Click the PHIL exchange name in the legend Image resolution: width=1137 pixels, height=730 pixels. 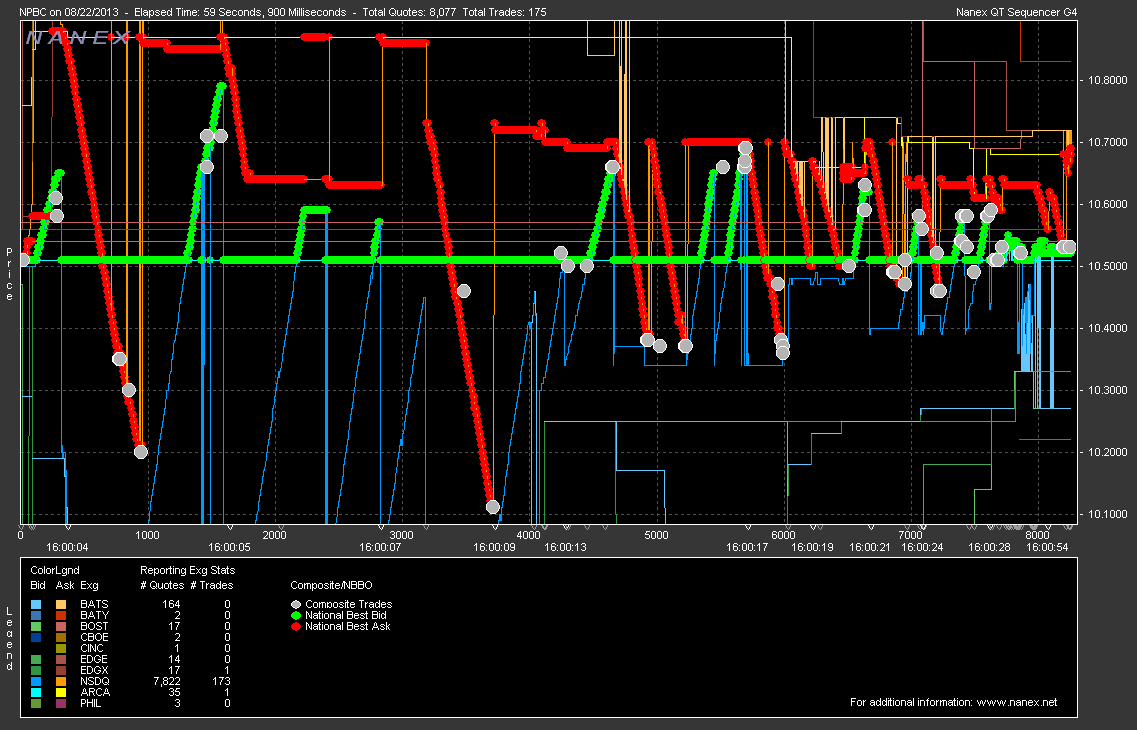pyautogui.click(x=91, y=703)
